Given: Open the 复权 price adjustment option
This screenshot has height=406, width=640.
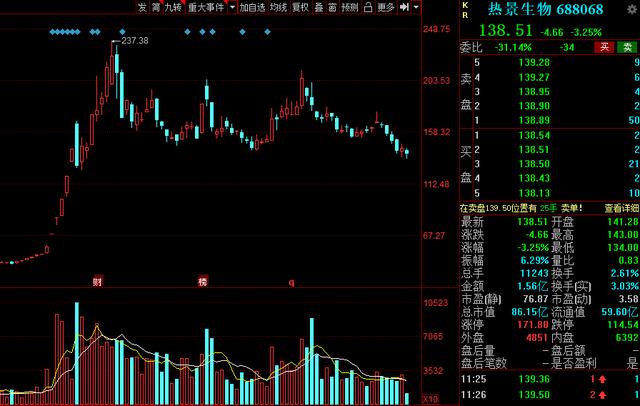Looking at the screenshot, I should [x=300, y=7].
